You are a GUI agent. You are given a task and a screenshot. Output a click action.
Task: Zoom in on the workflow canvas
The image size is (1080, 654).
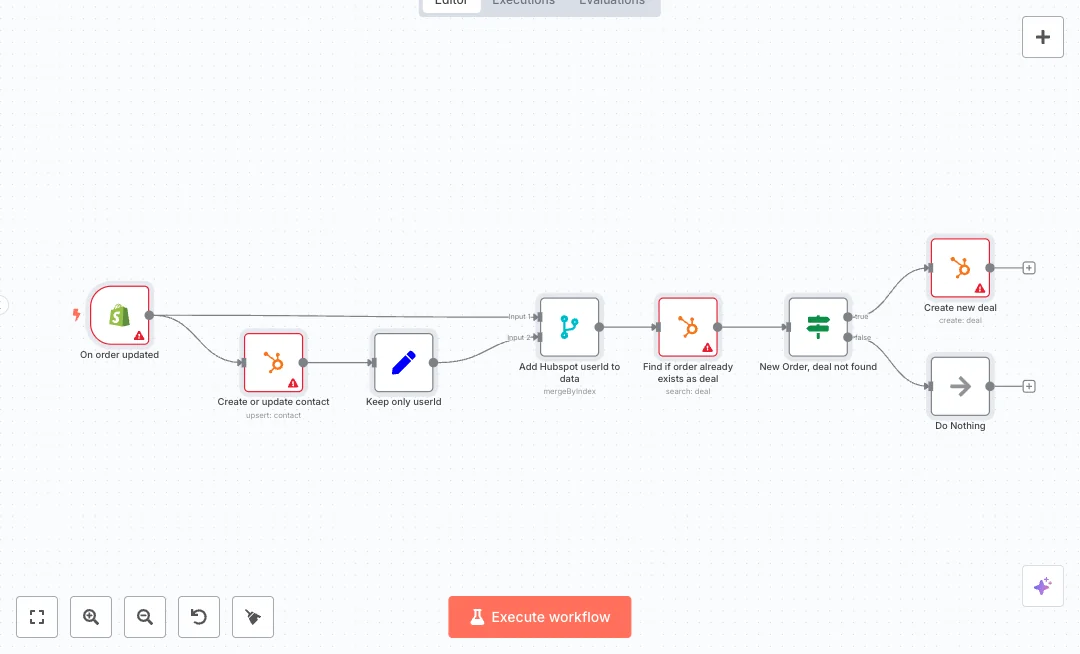91,617
